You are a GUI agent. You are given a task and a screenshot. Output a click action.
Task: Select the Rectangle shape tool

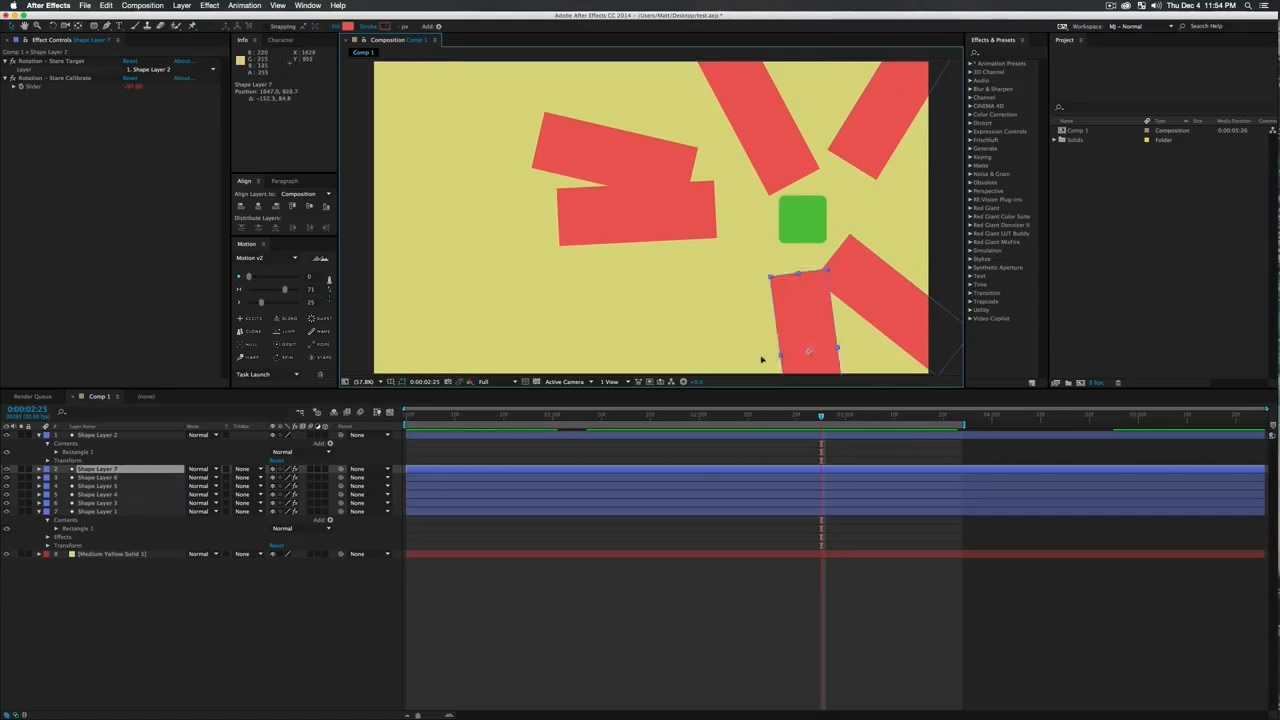(94, 26)
